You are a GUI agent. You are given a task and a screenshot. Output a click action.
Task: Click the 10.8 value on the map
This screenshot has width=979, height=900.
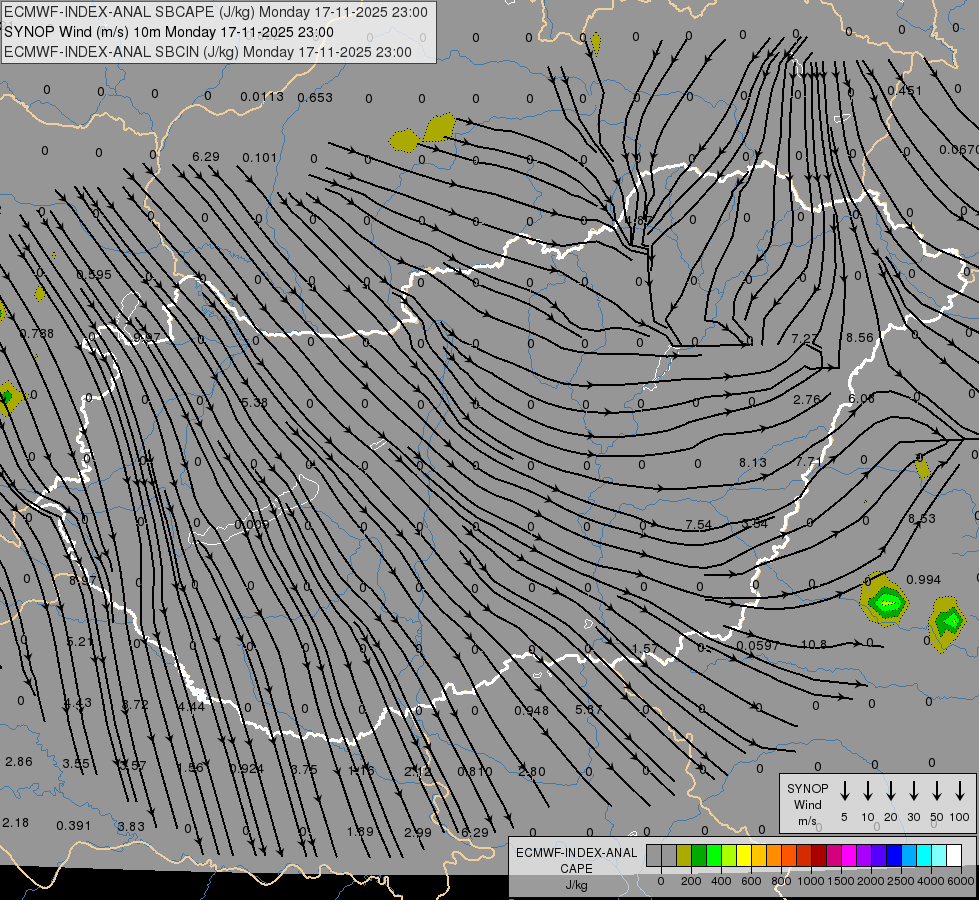tap(814, 644)
